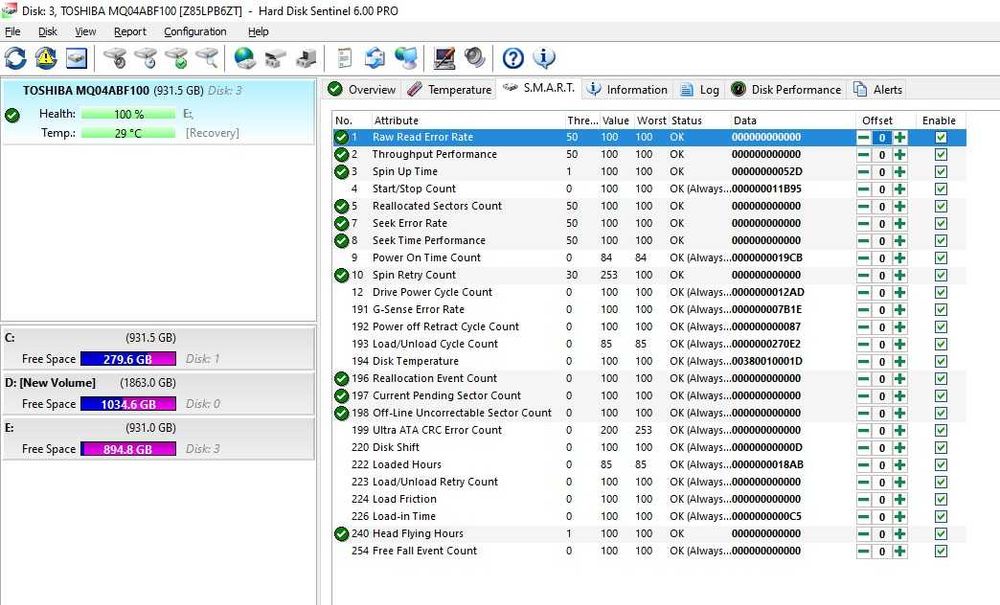Switch to the Overview tab

pos(362,89)
